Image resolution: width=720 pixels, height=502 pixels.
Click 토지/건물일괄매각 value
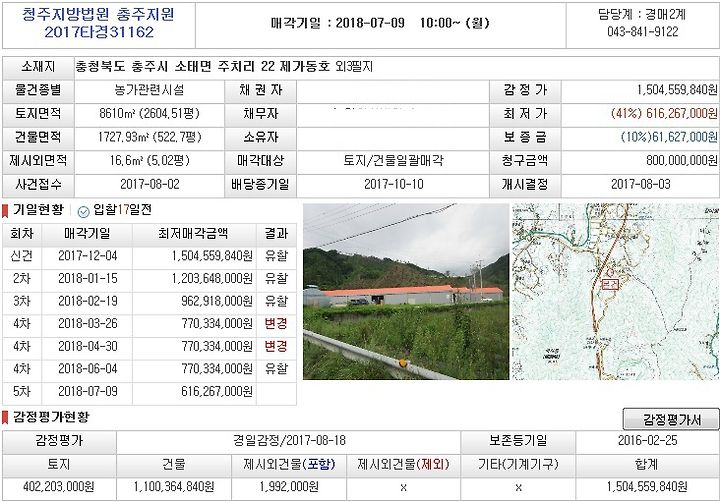pyautogui.click(x=394, y=161)
